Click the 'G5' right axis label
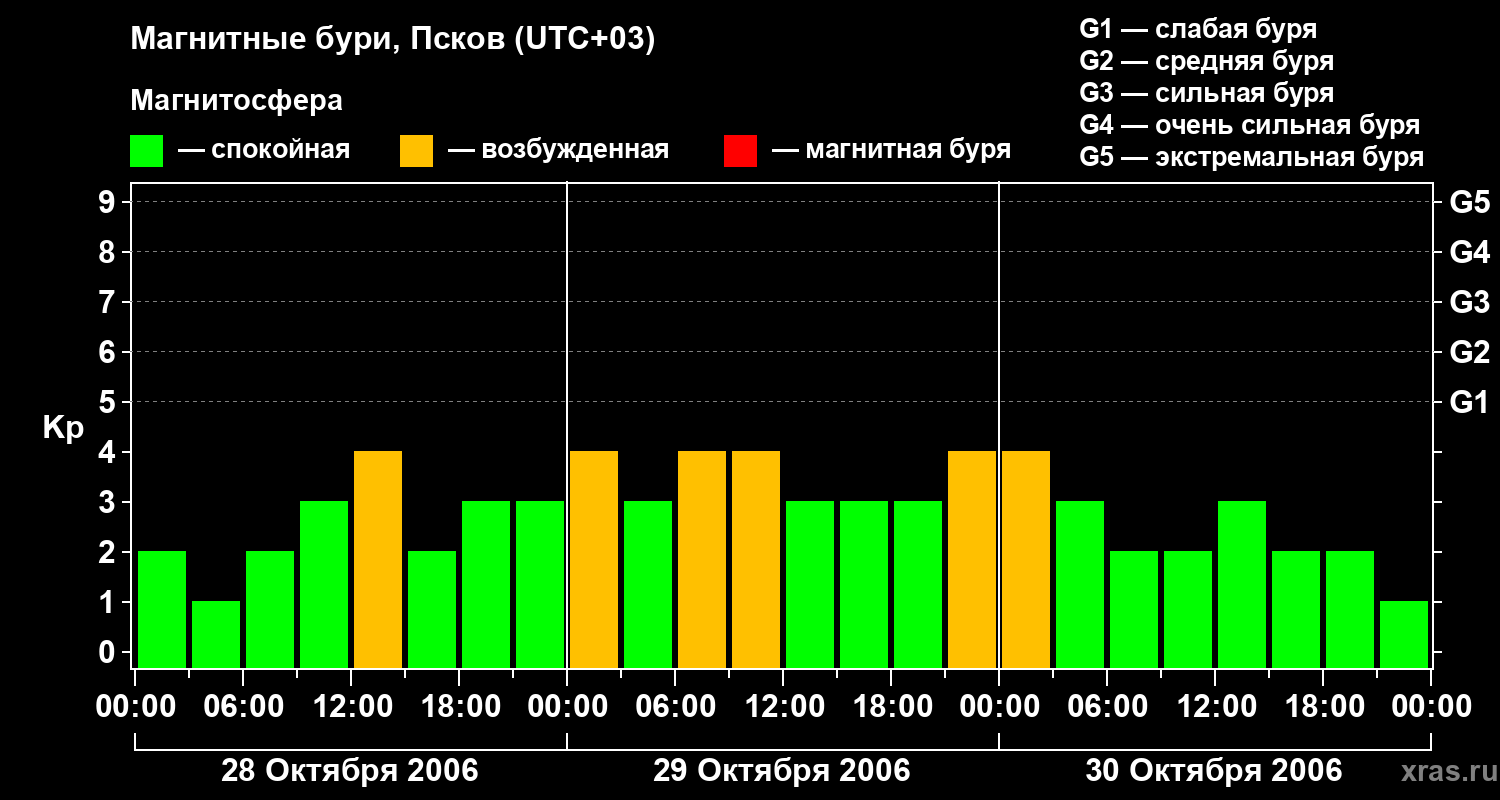The image size is (1500, 800). (1469, 202)
